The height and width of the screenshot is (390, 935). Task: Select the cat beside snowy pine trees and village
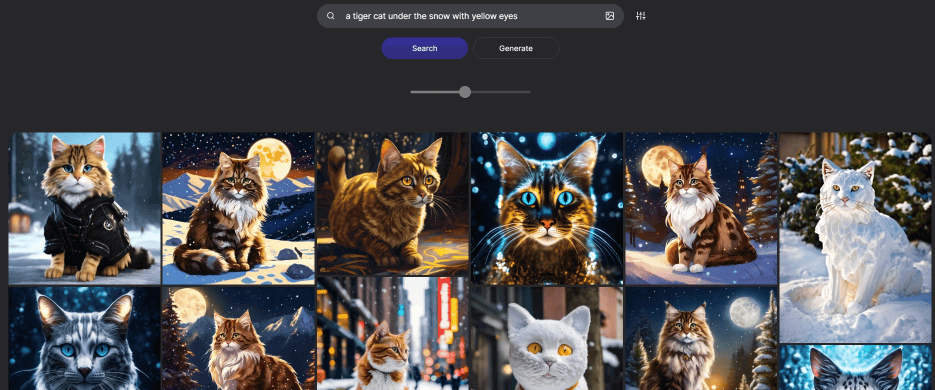click(x=701, y=208)
